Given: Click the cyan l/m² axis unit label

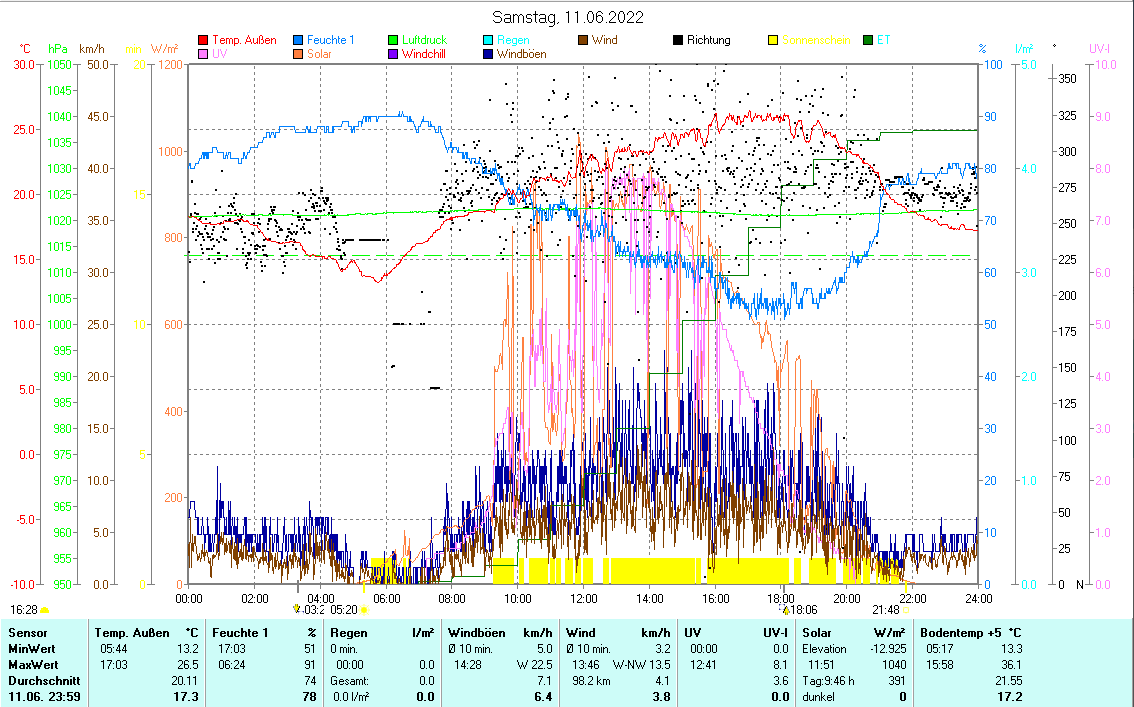Looking at the screenshot, I should (x=1024, y=49).
